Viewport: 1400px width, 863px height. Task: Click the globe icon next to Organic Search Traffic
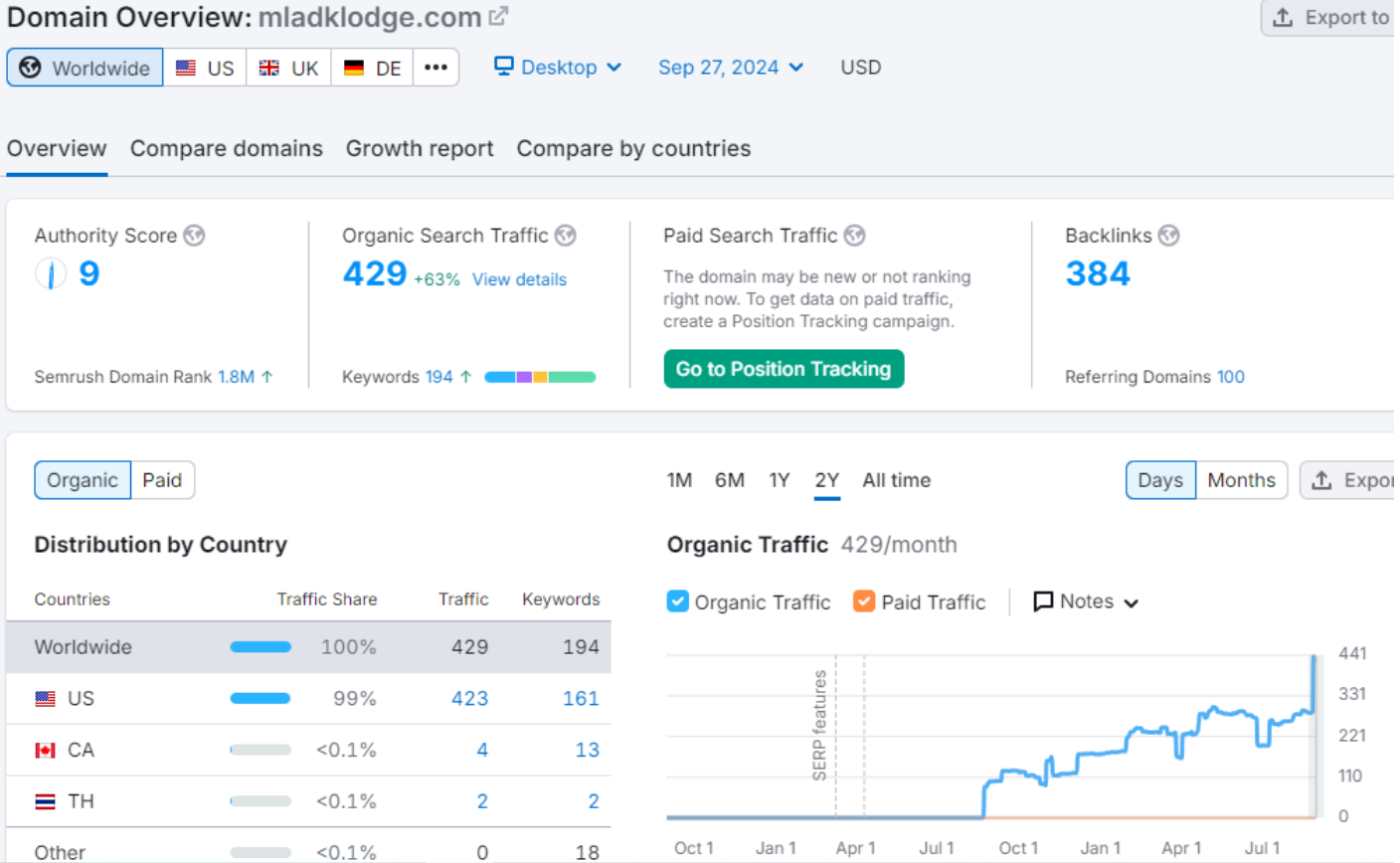pos(566,236)
